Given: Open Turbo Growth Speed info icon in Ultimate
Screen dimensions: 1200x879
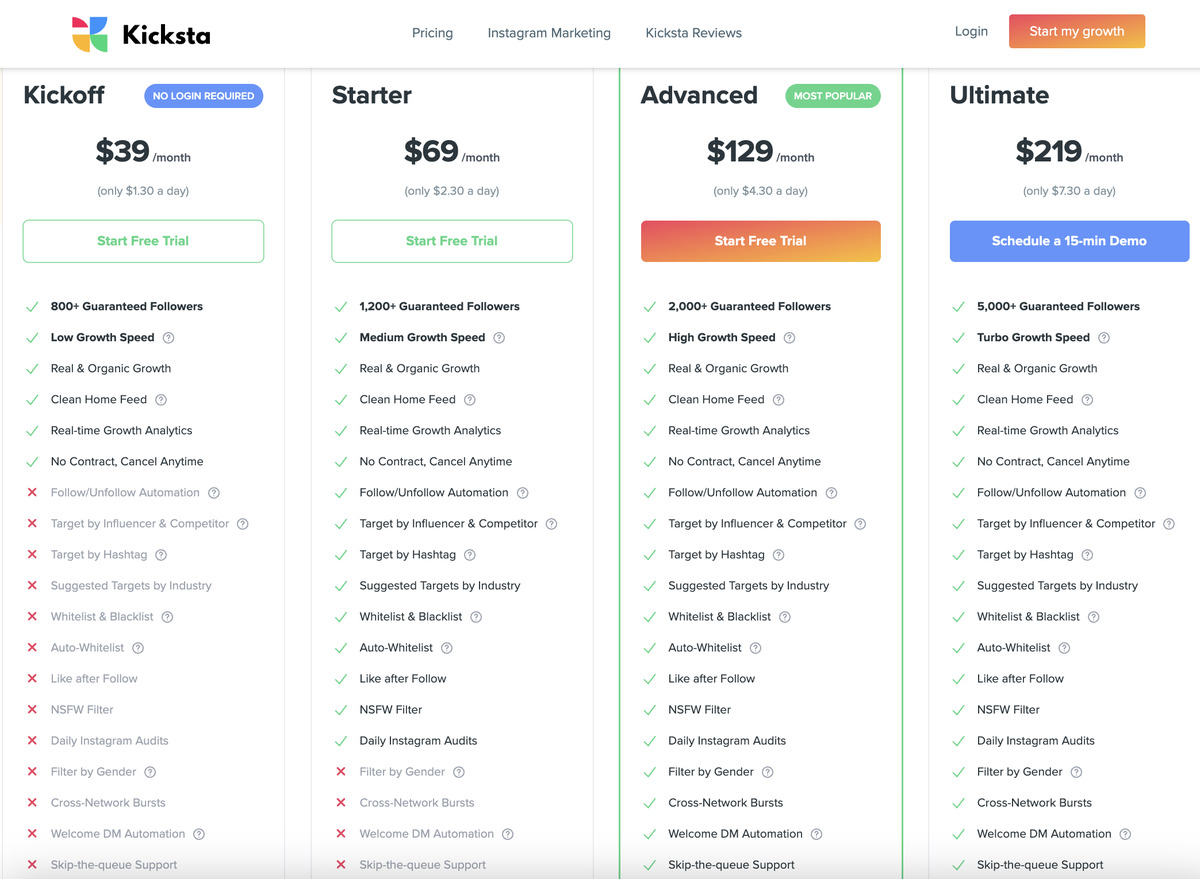Looking at the screenshot, I should click(x=1103, y=337).
